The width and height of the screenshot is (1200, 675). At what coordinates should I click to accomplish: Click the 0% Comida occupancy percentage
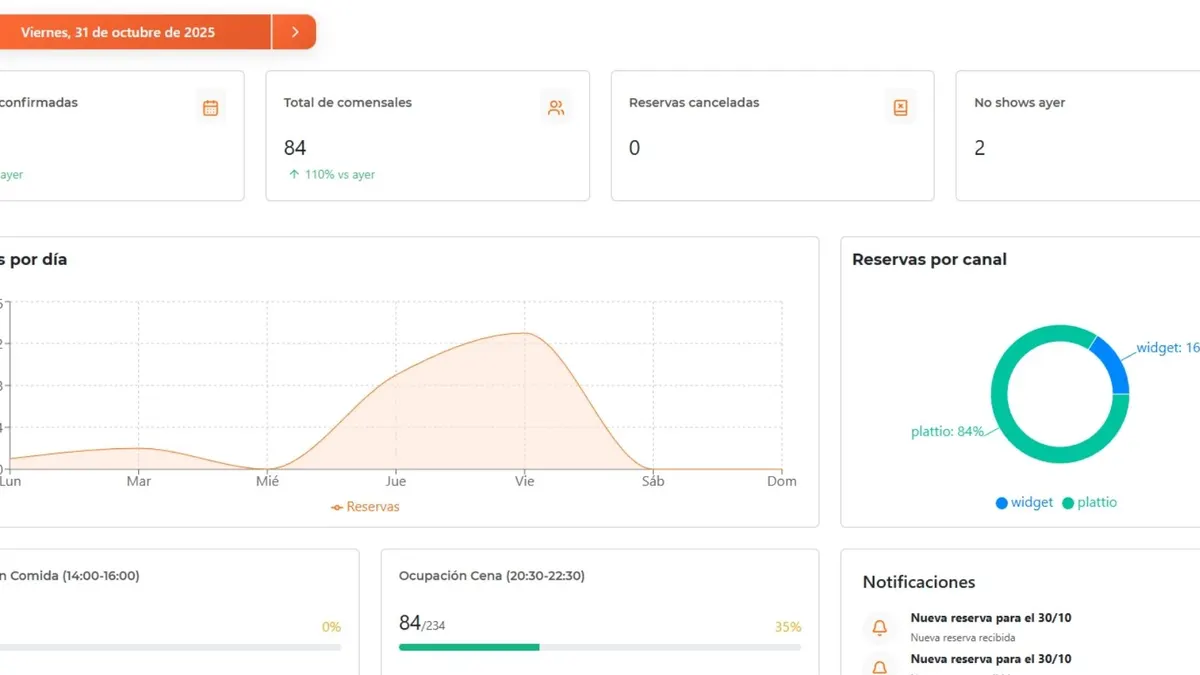(x=331, y=627)
